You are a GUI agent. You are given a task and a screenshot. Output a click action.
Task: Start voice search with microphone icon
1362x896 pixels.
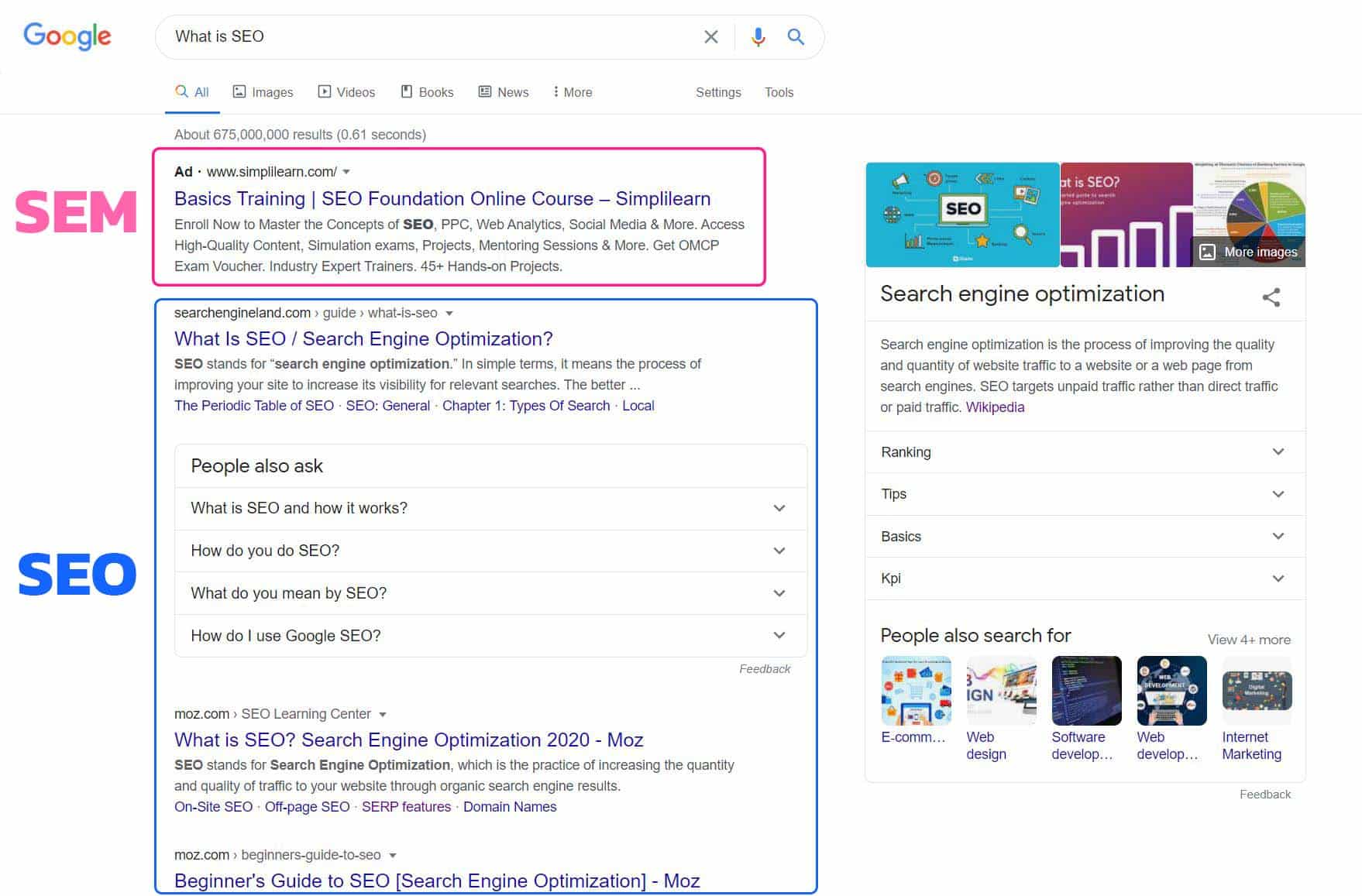pyautogui.click(x=758, y=36)
